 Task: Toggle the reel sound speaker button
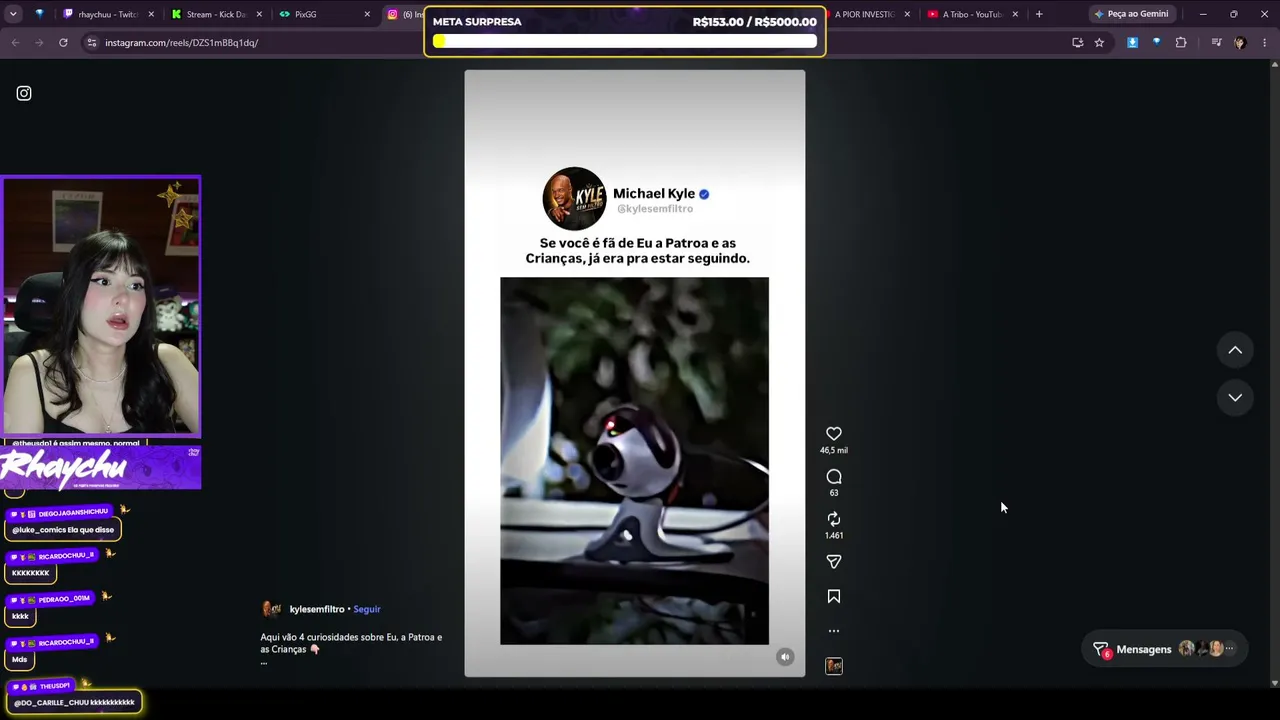tap(785, 657)
